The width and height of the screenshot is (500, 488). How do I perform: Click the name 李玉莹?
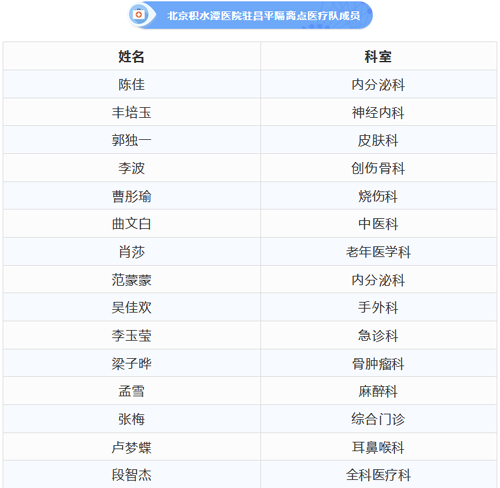[132, 335]
